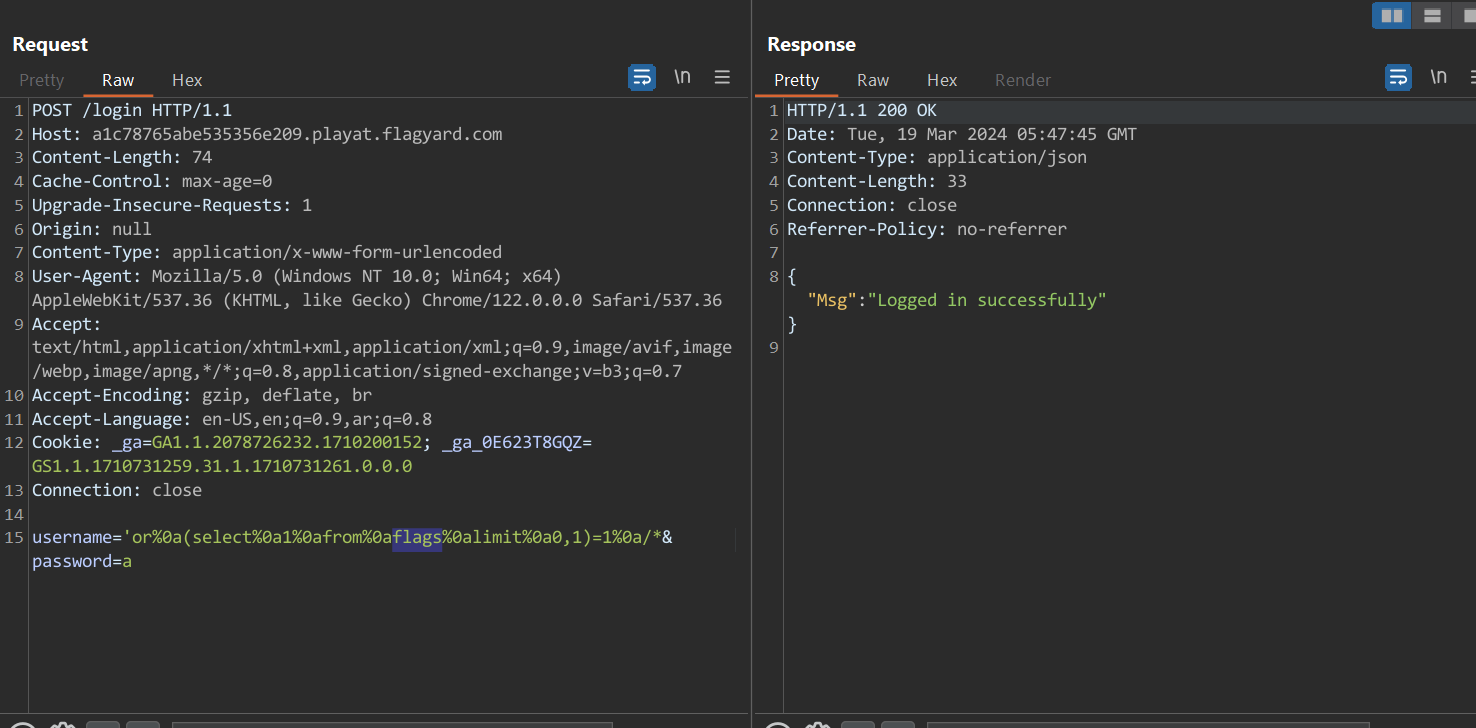This screenshot has width=1476, height=728.
Task: Click the highlighted 'flags' word in payload
Action: pos(417,538)
